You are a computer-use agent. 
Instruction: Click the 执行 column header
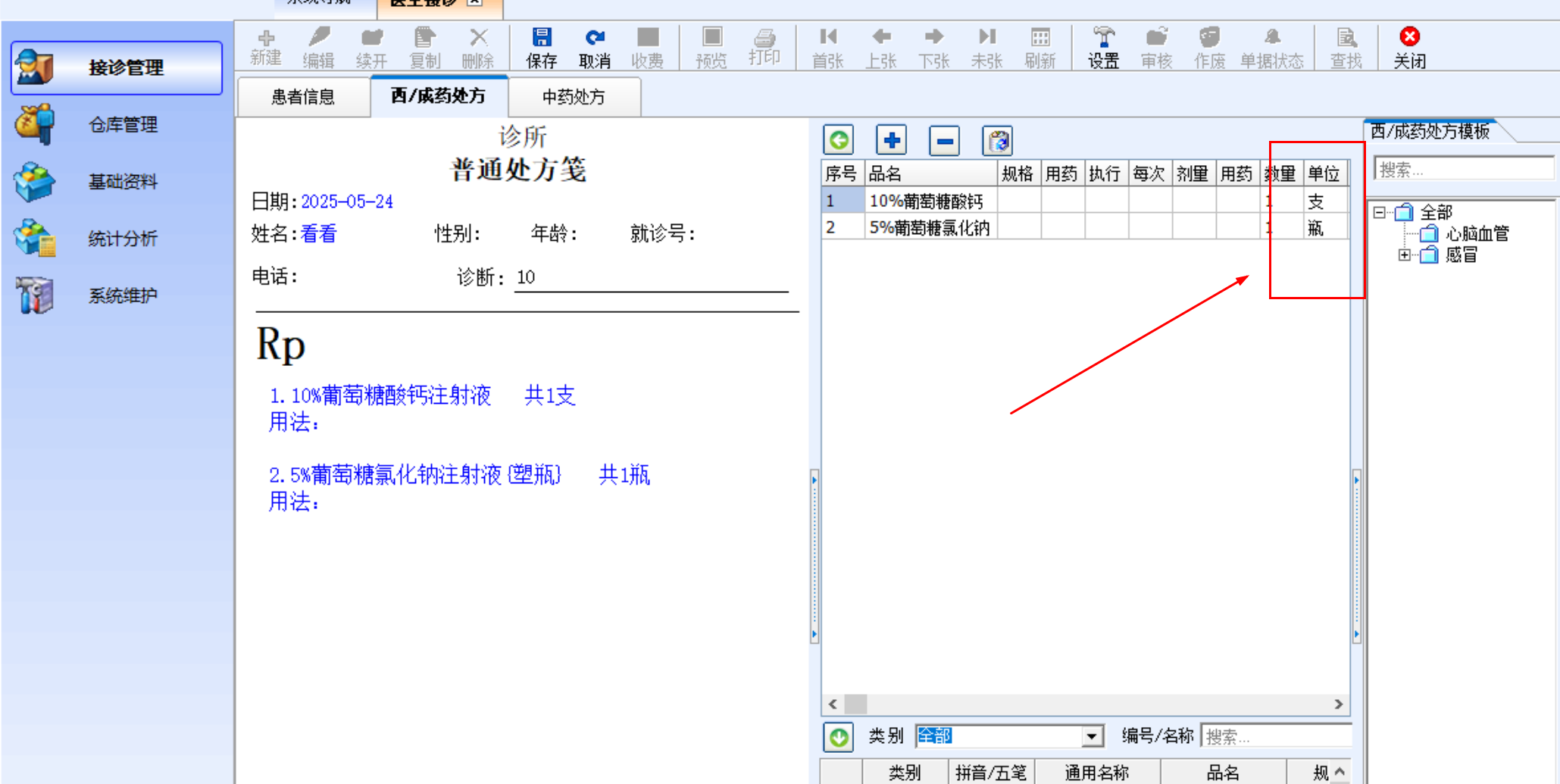pyautogui.click(x=1105, y=174)
